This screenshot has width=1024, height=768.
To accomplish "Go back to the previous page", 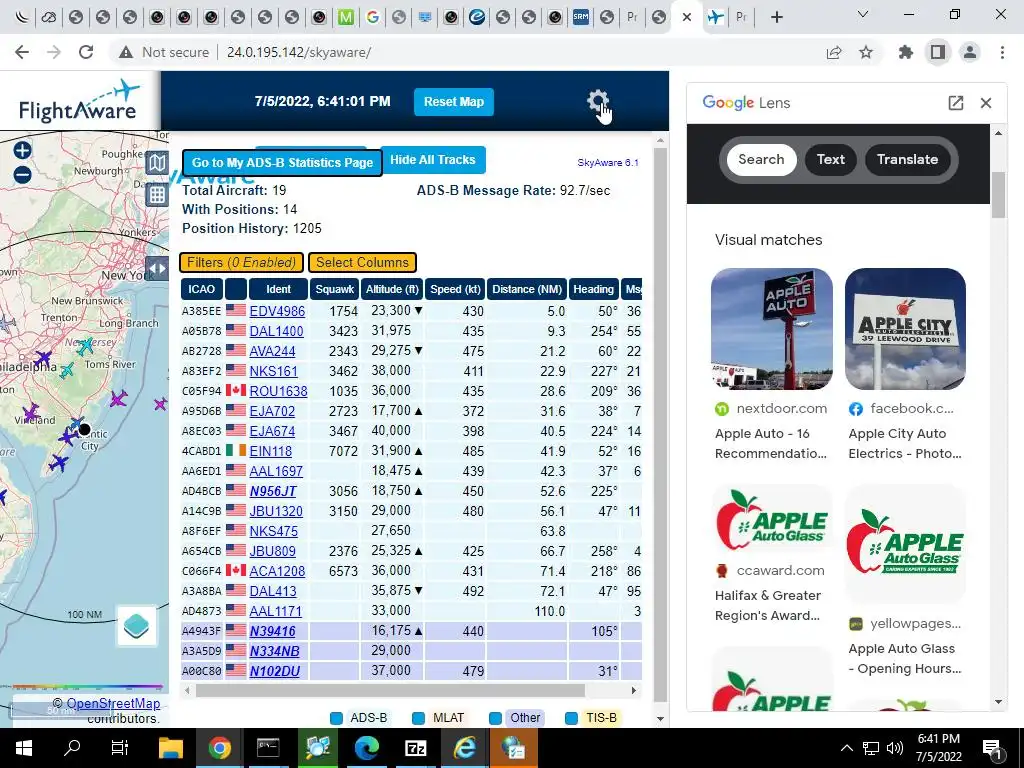I will coord(22,52).
